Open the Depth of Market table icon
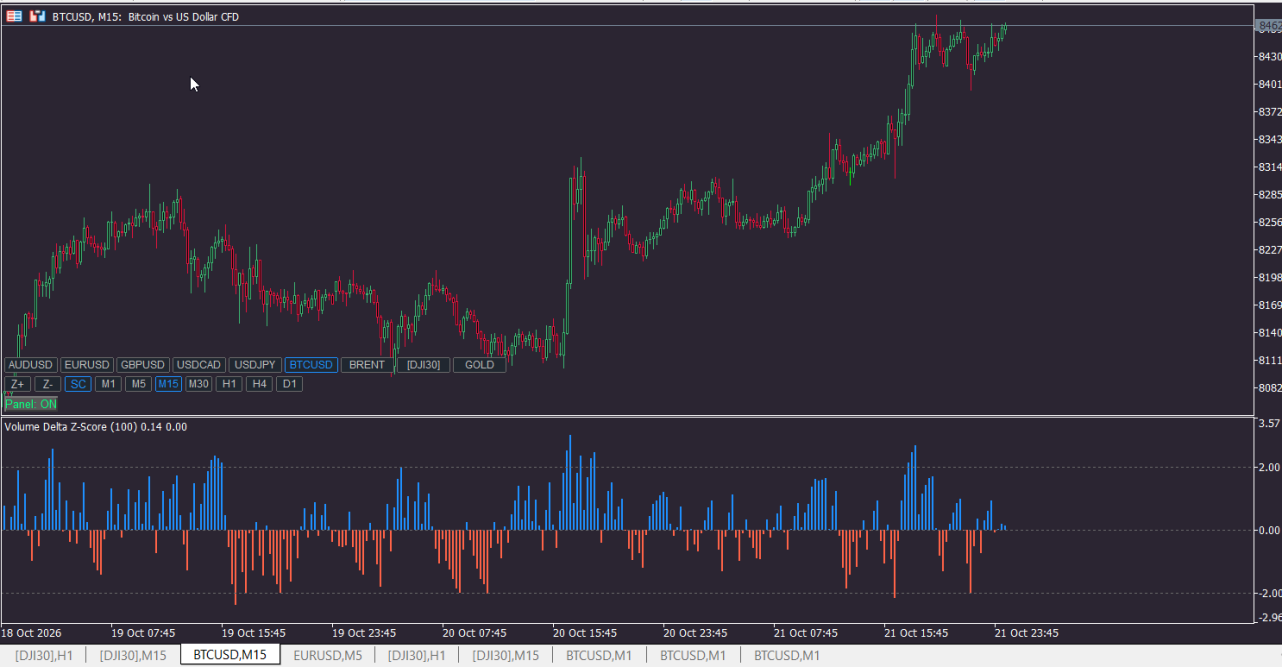 tap(14, 16)
